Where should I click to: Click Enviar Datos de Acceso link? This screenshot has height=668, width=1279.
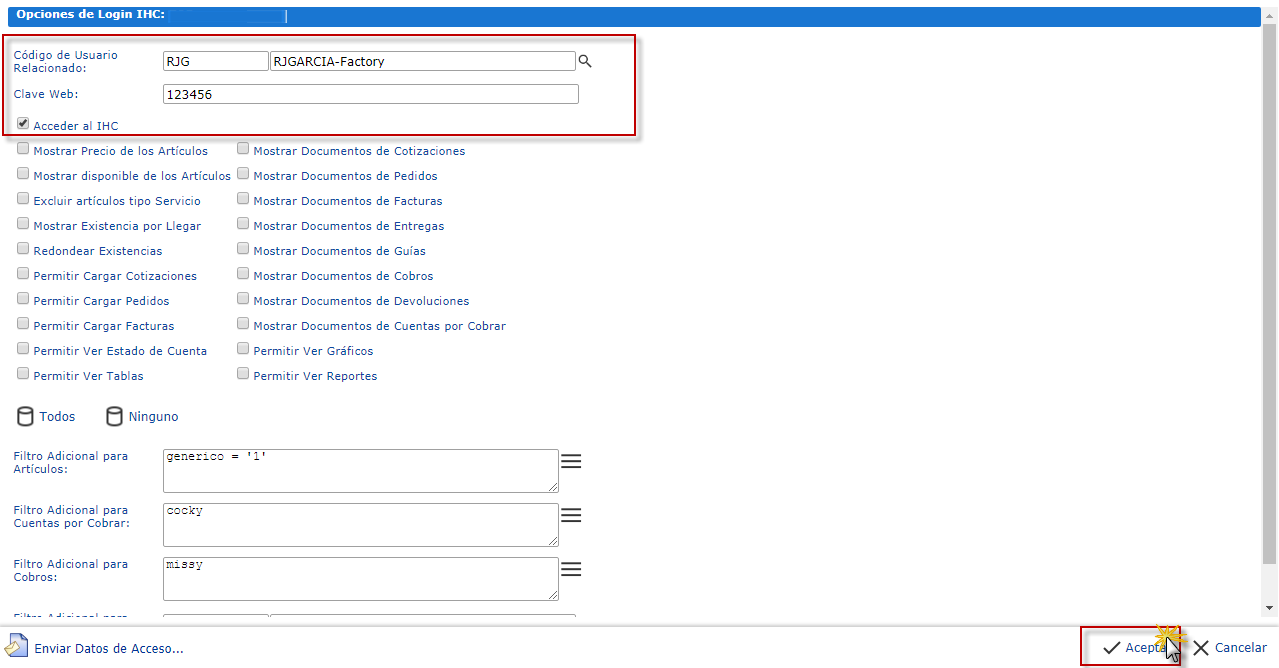[108, 648]
